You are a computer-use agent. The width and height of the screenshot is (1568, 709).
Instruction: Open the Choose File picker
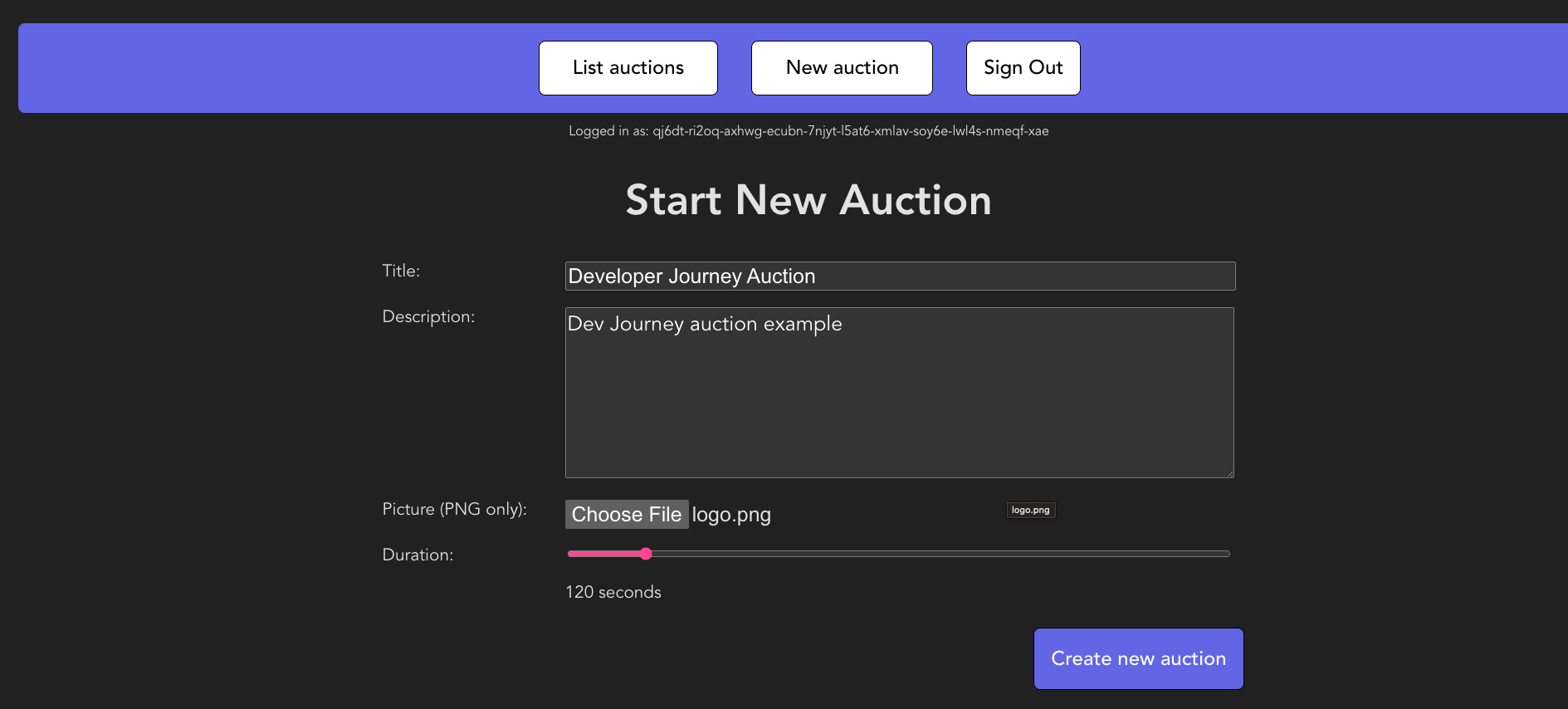(x=627, y=515)
